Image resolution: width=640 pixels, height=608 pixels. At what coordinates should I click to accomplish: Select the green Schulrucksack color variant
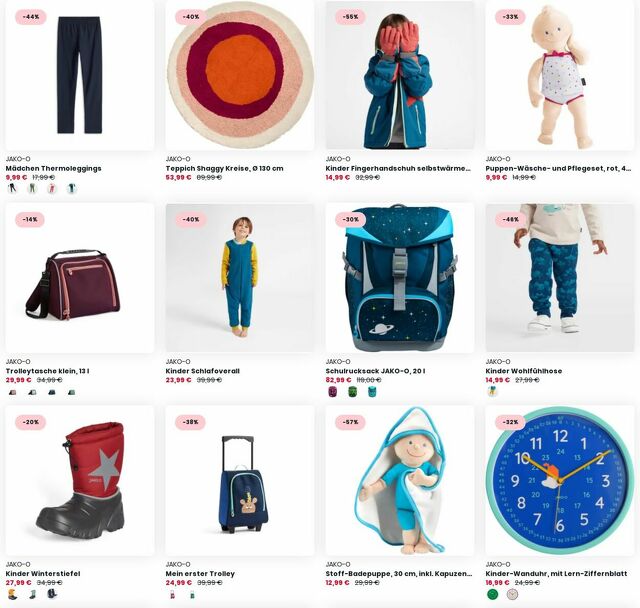tap(352, 392)
